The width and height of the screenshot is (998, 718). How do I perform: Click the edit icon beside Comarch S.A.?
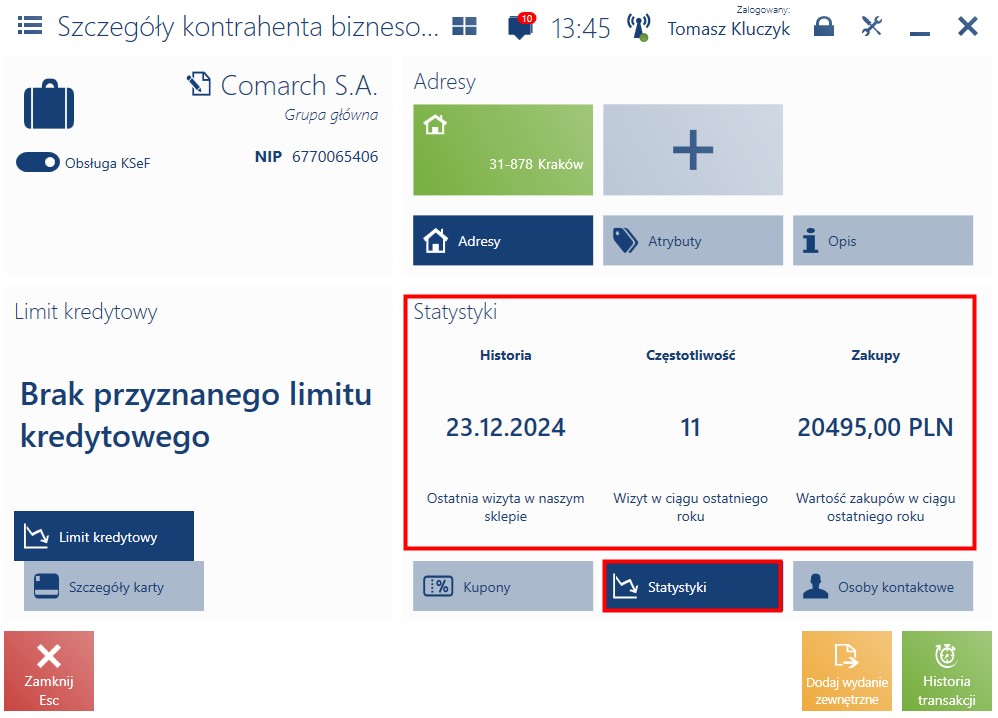click(199, 84)
